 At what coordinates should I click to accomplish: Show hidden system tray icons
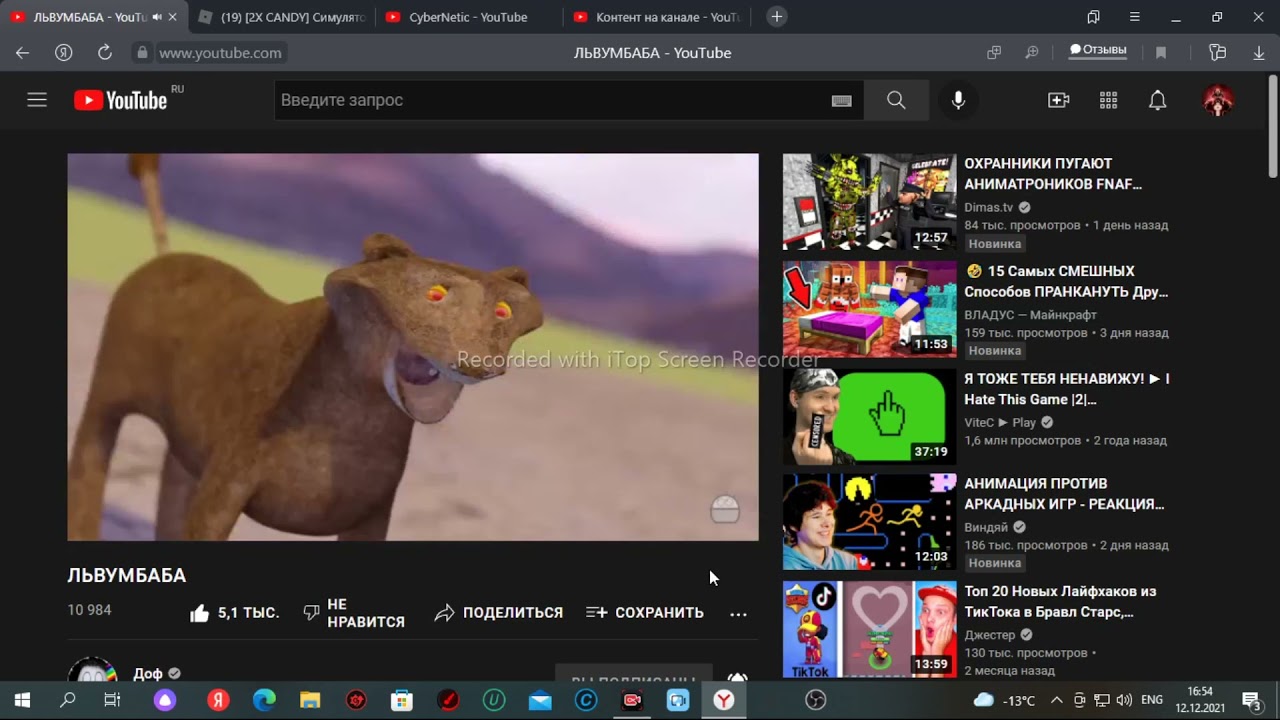coord(1056,700)
